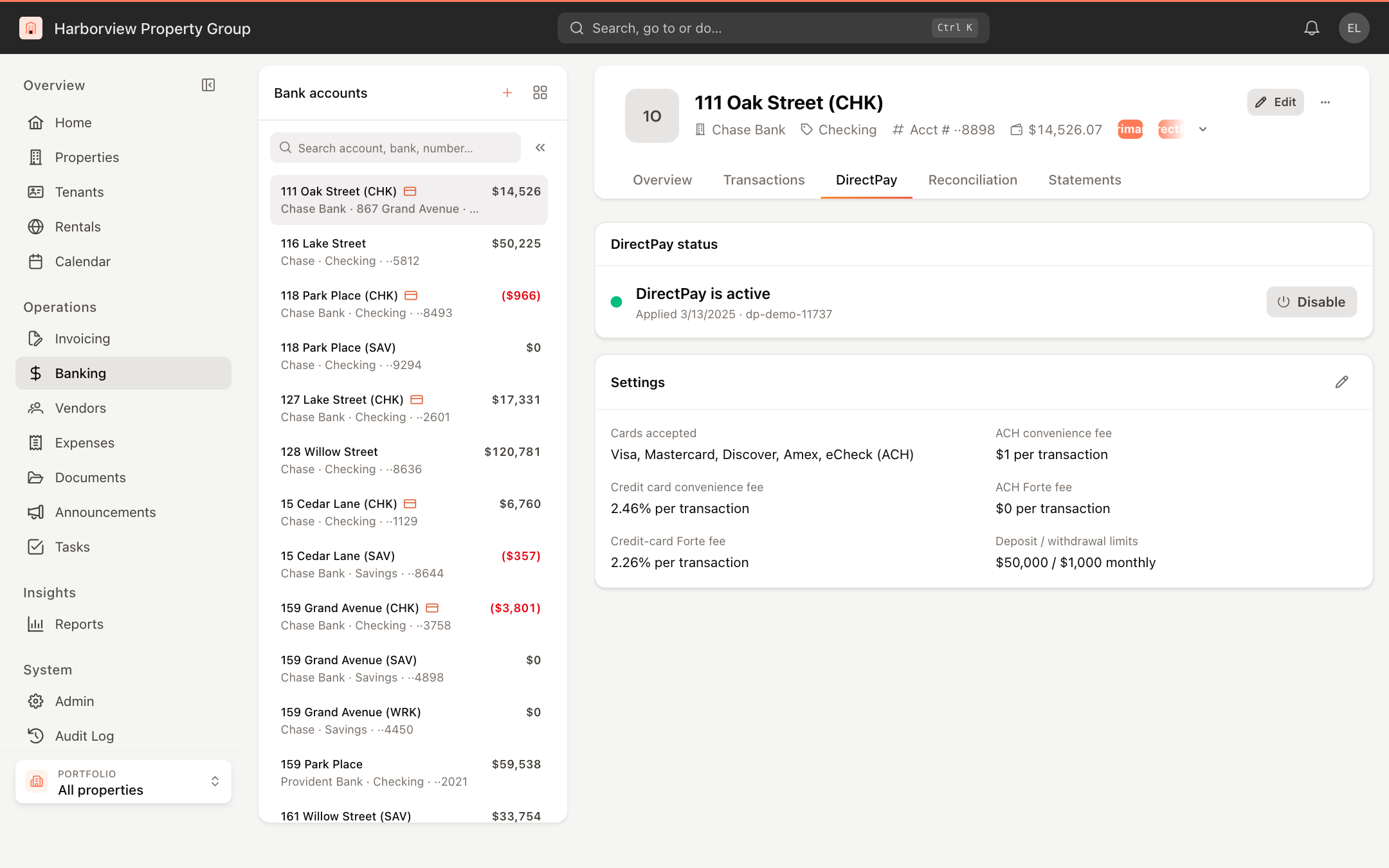The height and width of the screenshot is (868, 1389).
Task: Open Admin in the sidebar
Action: click(x=123, y=701)
